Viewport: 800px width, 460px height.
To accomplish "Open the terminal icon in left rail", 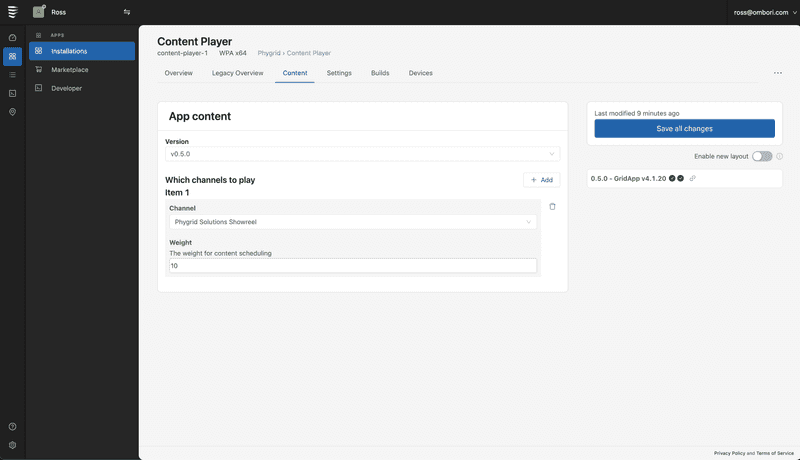I will pos(12,93).
